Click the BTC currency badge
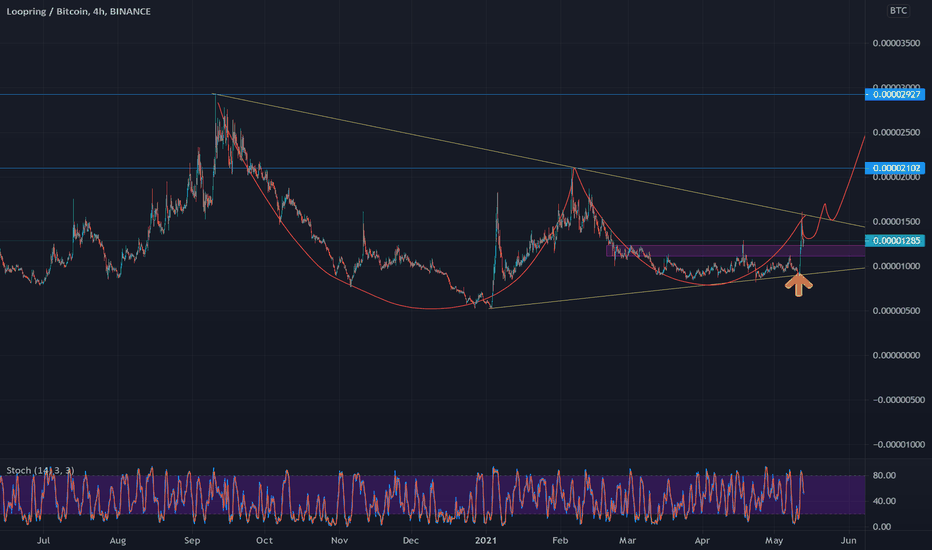 [898, 11]
